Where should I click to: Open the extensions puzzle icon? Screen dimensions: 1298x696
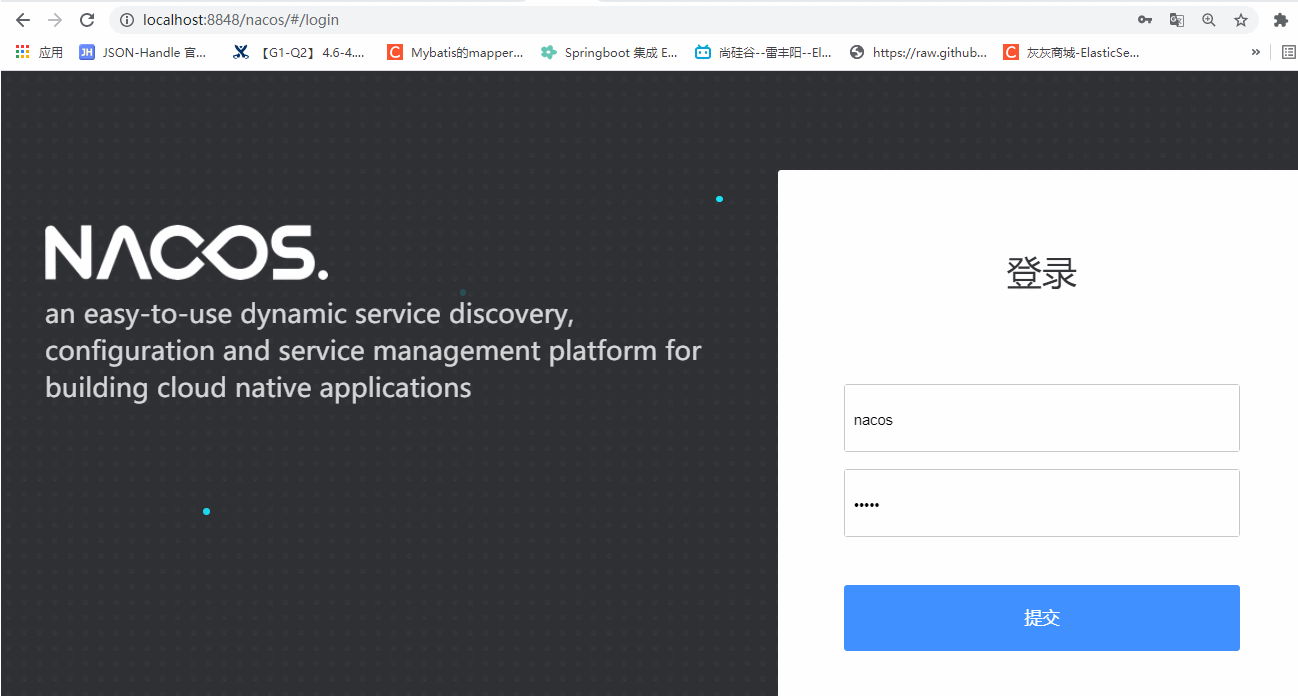pyautogui.click(x=1280, y=20)
